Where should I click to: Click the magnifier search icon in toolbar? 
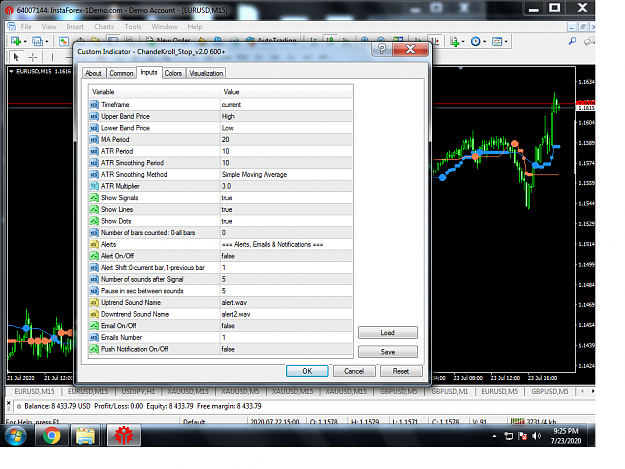point(572,41)
